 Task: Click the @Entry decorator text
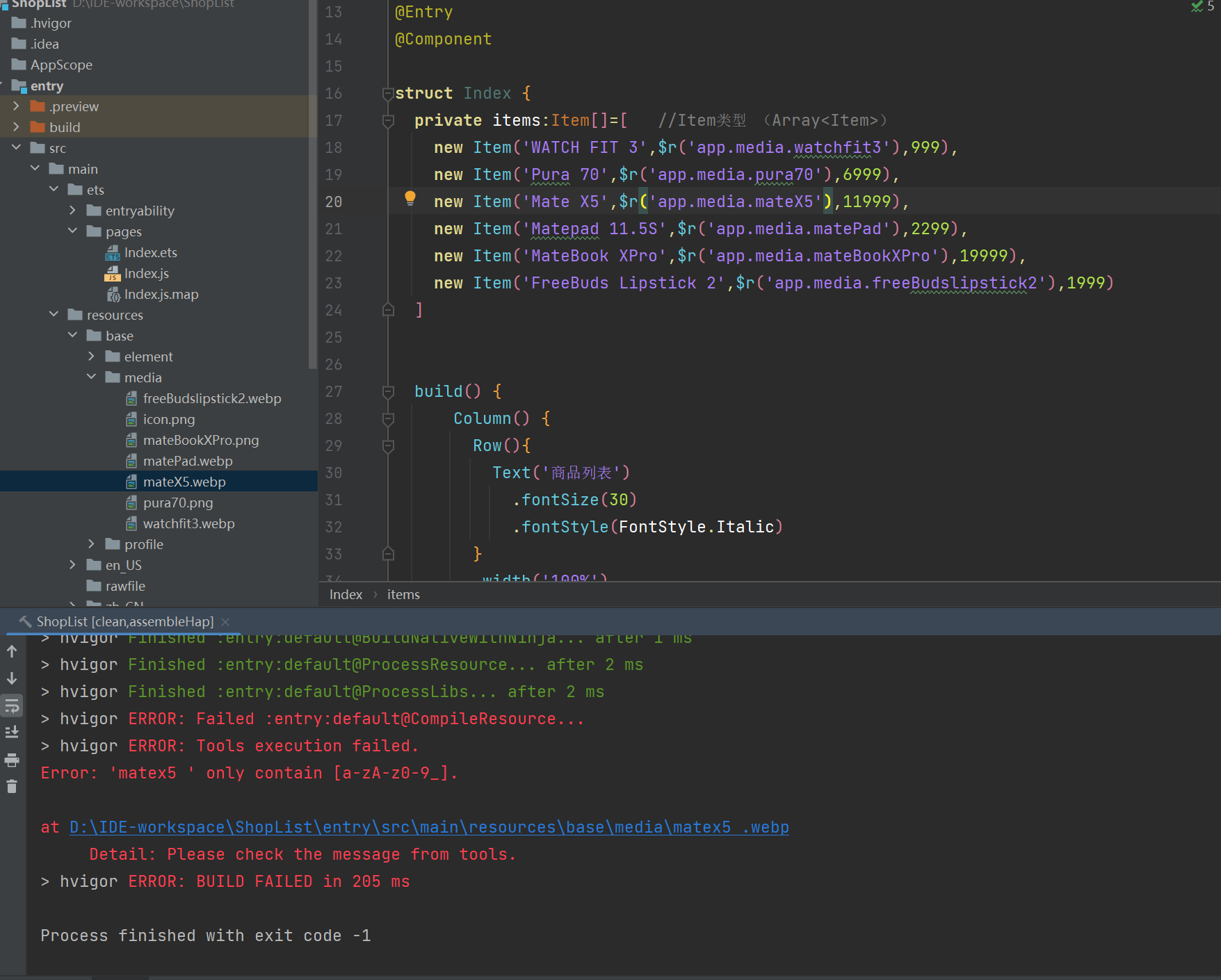pyautogui.click(x=424, y=12)
